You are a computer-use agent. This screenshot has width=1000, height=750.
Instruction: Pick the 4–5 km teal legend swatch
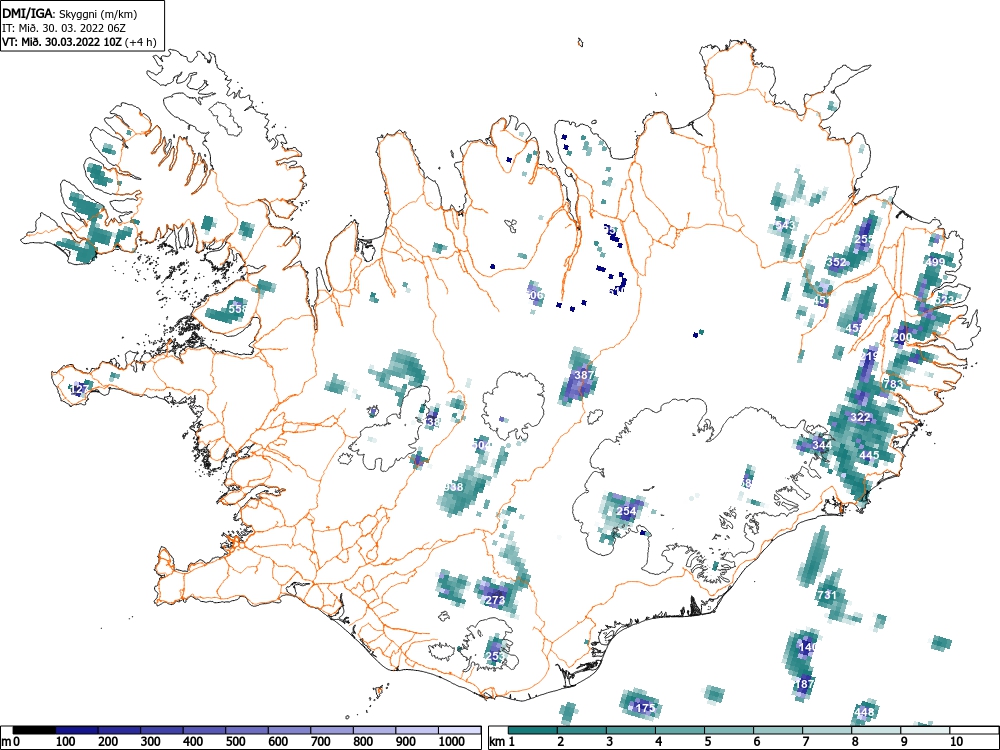coord(680,730)
